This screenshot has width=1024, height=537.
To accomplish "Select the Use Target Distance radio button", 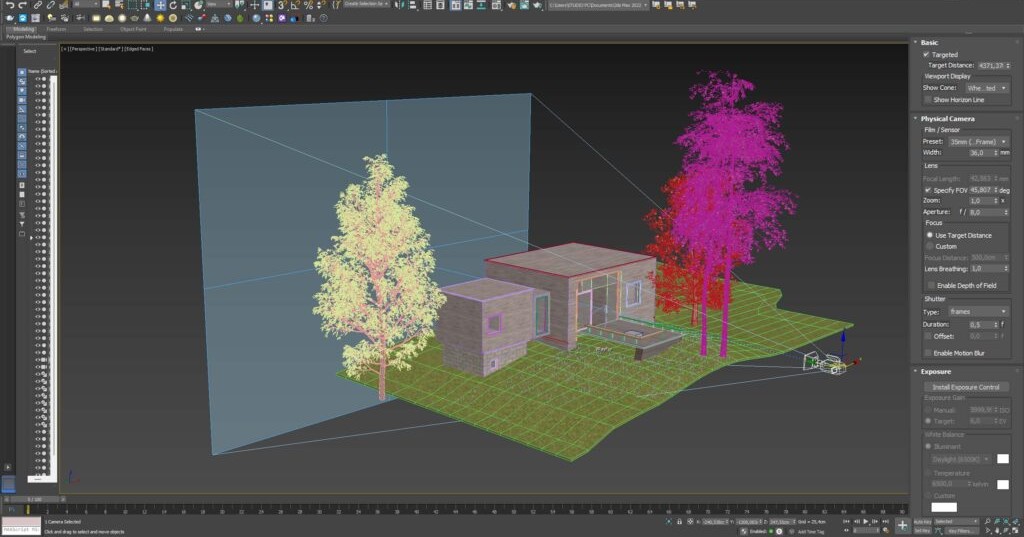I will click(x=929, y=235).
